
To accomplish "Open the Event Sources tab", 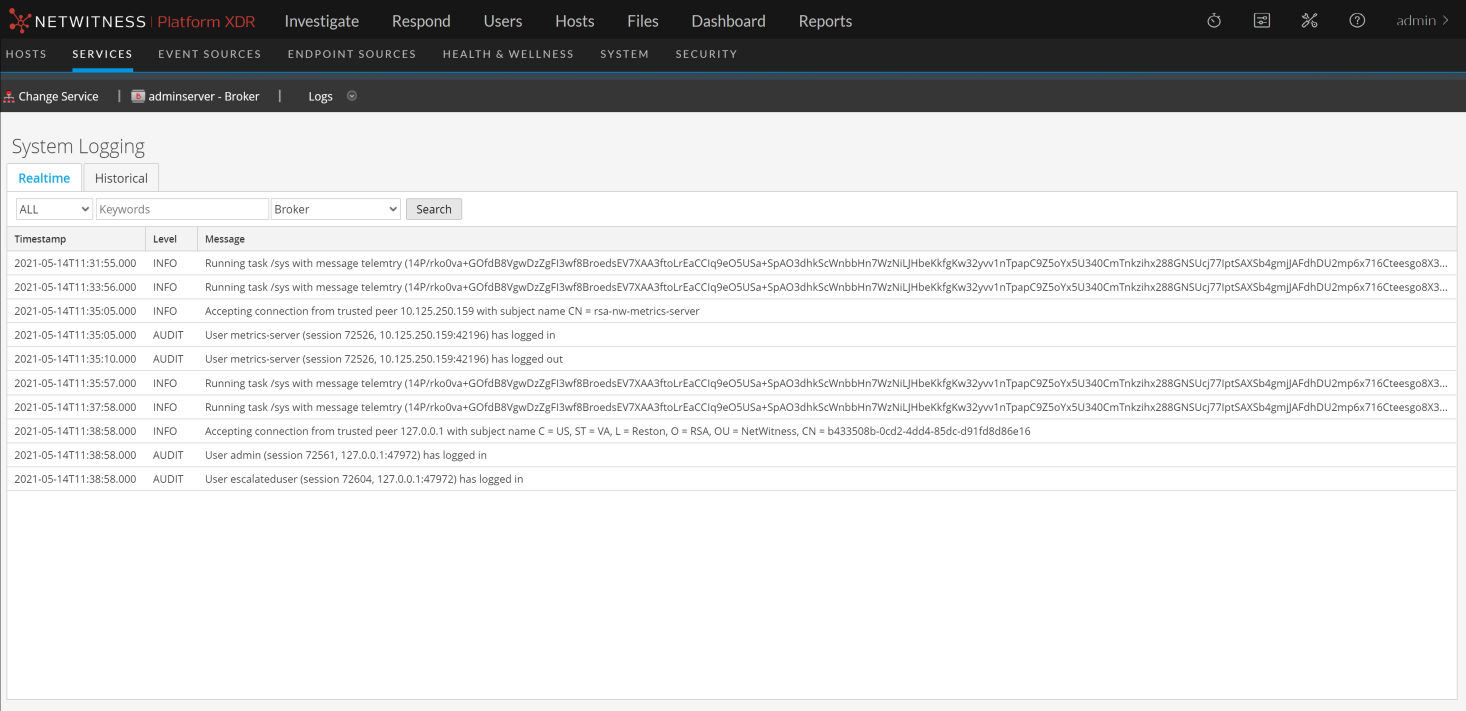I will pyautogui.click(x=209, y=54).
